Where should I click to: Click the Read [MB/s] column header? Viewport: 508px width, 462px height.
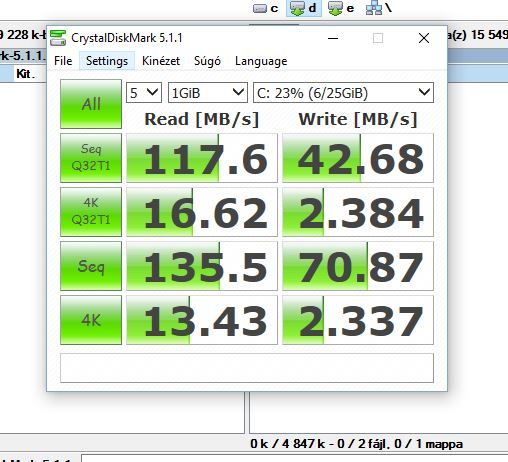click(x=202, y=119)
